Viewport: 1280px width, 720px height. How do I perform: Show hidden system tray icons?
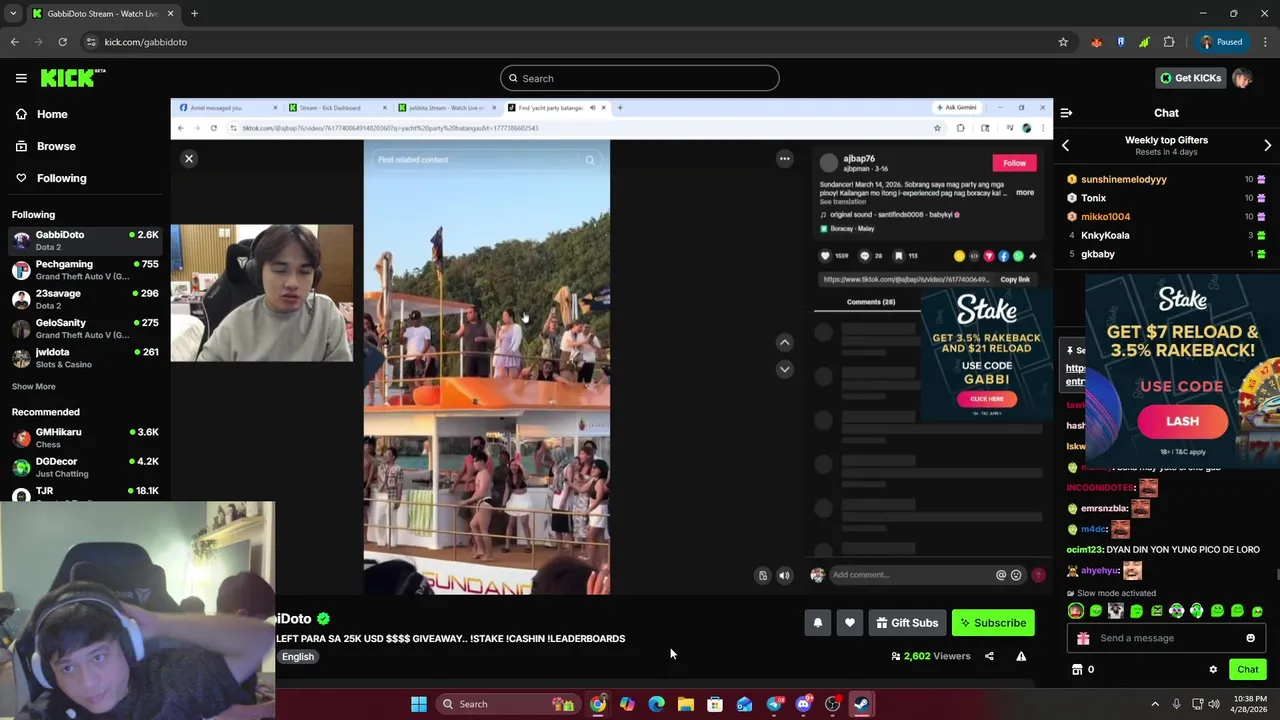[x=1155, y=704]
